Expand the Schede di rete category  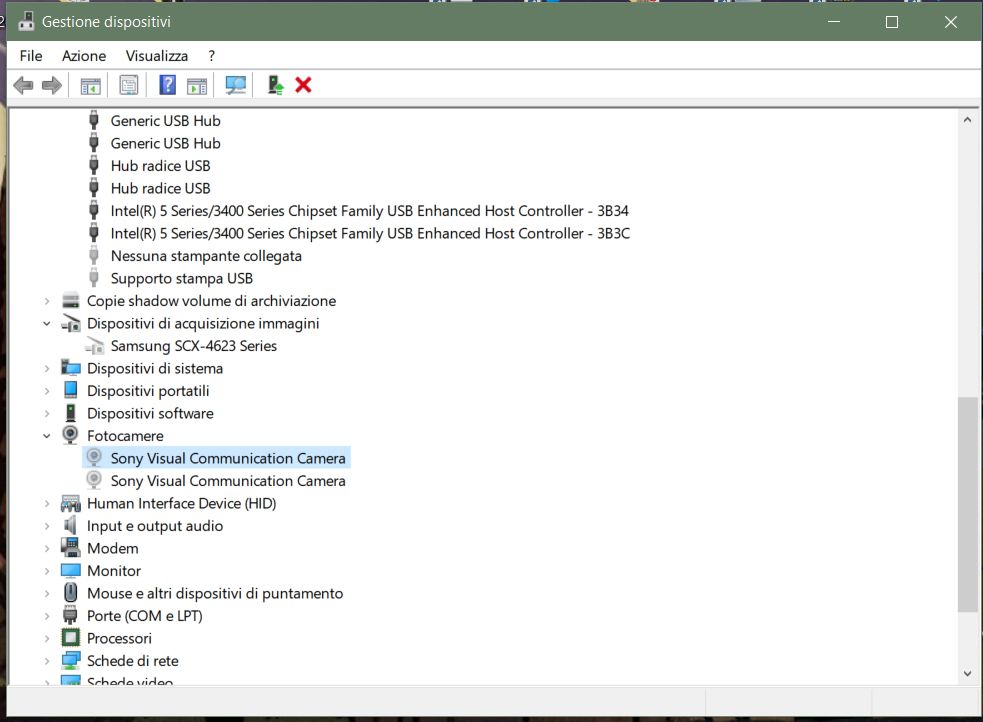coord(47,661)
